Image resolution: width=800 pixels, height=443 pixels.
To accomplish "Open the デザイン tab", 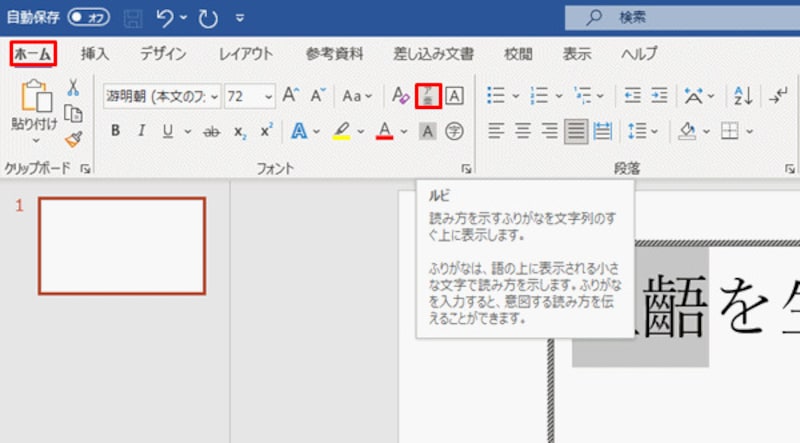I will (163, 54).
